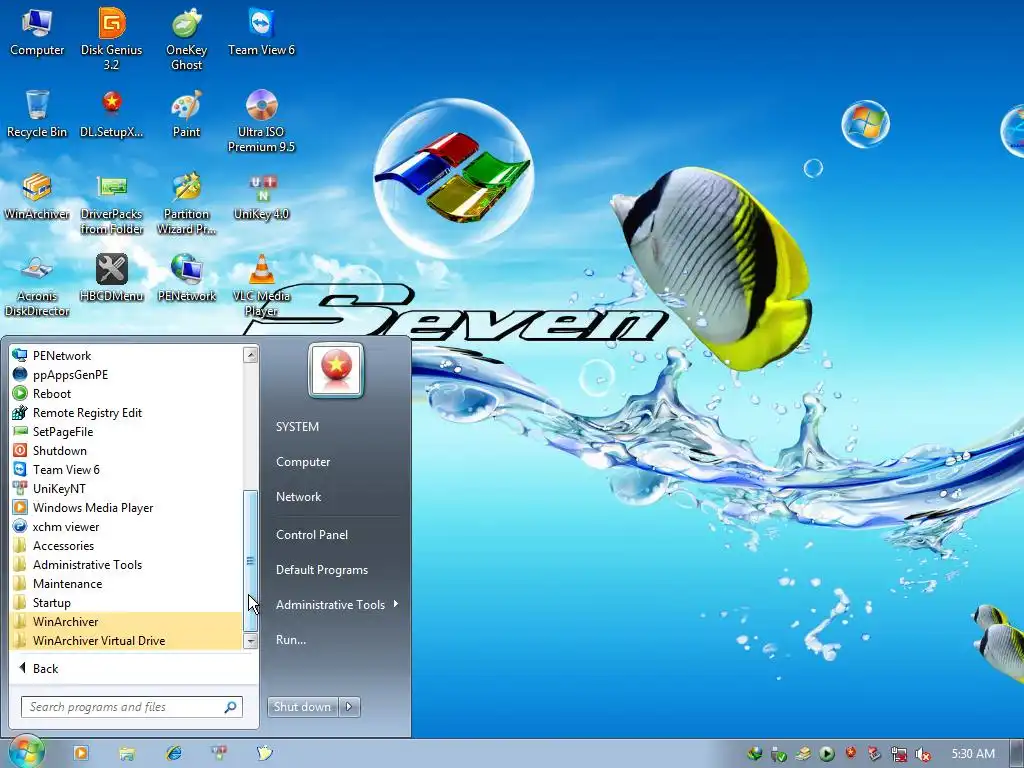Open PENetwork in the programs list
Screen dimensions: 1024x768
(125, 356)
